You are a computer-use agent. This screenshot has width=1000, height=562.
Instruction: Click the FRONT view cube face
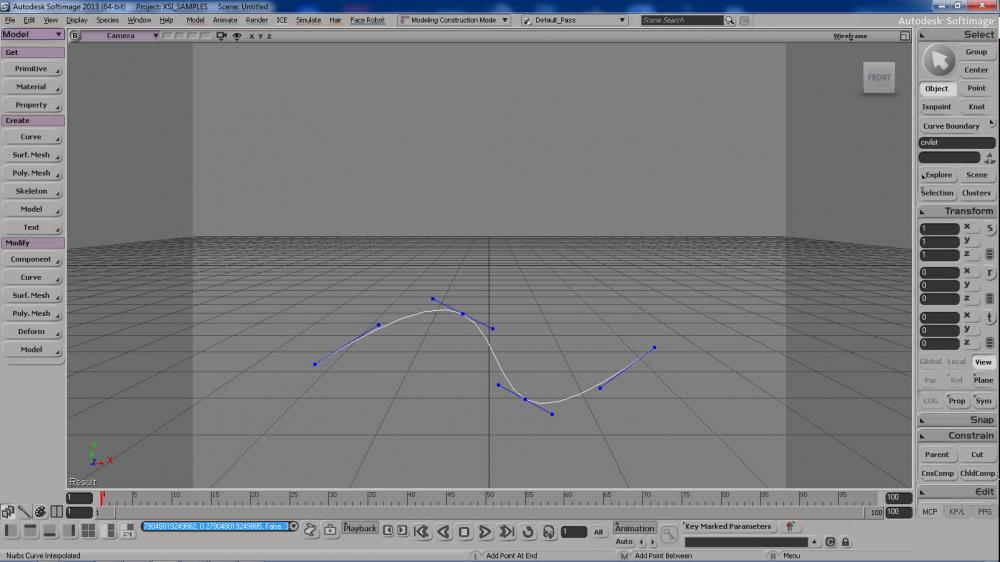879,78
